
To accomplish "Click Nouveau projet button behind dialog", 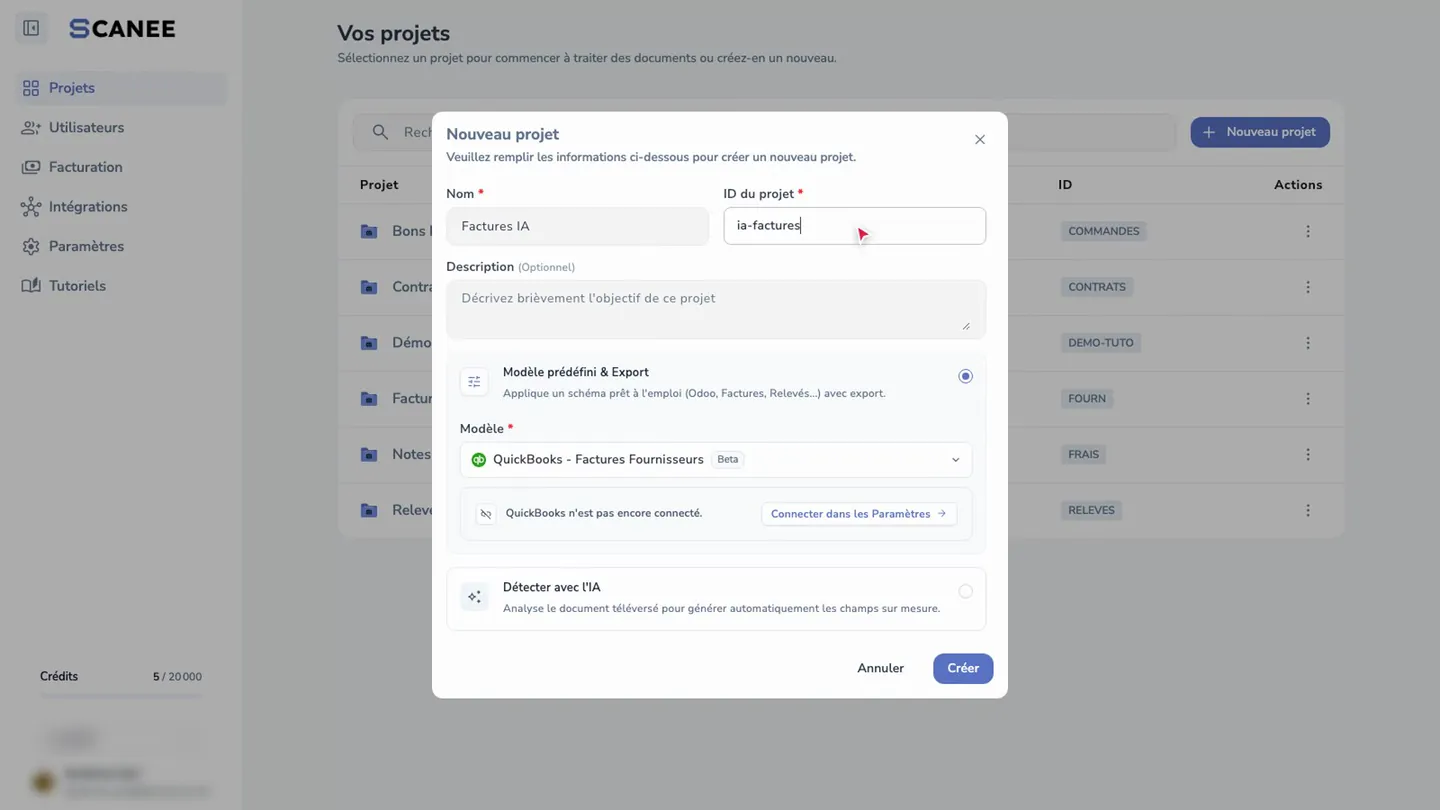I will coord(1260,132).
